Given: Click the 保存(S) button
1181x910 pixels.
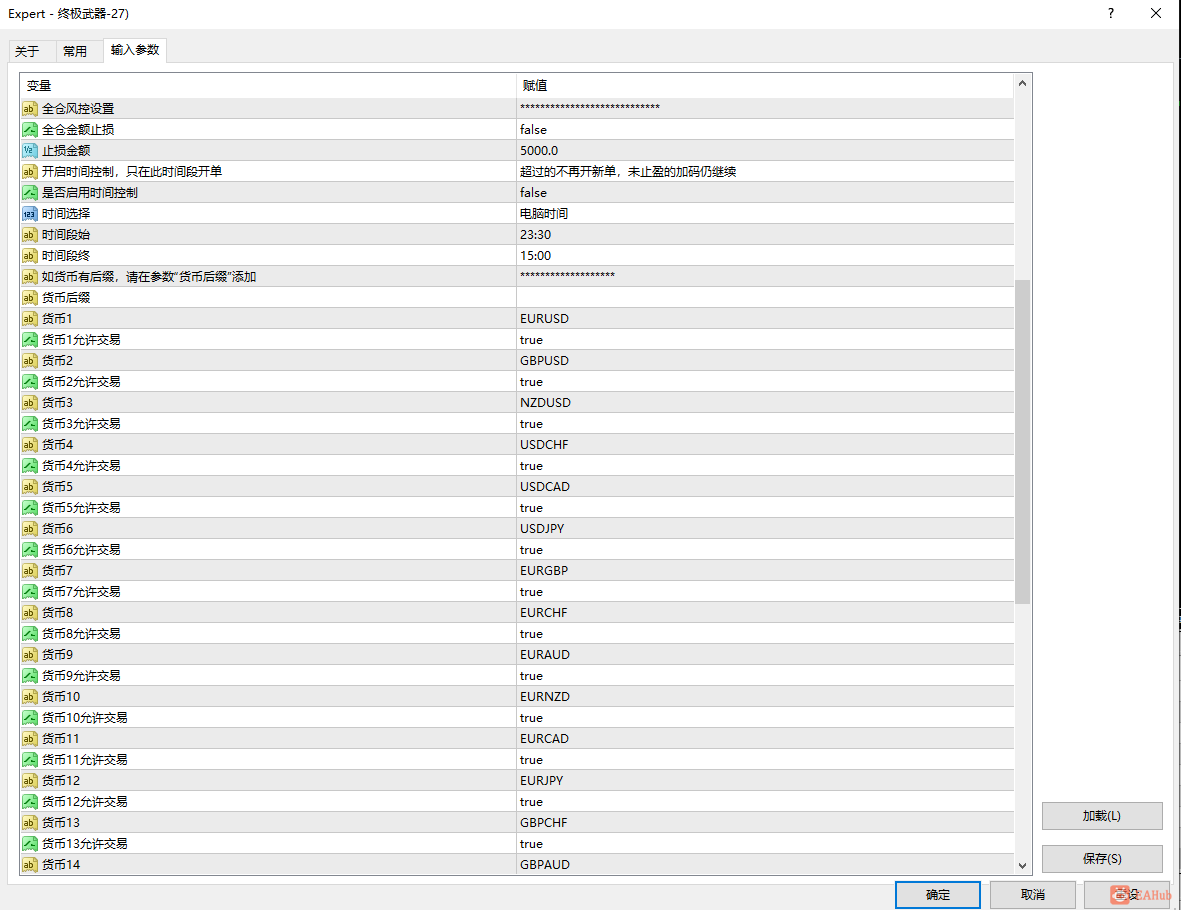Looking at the screenshot, I should [1102, 858].
